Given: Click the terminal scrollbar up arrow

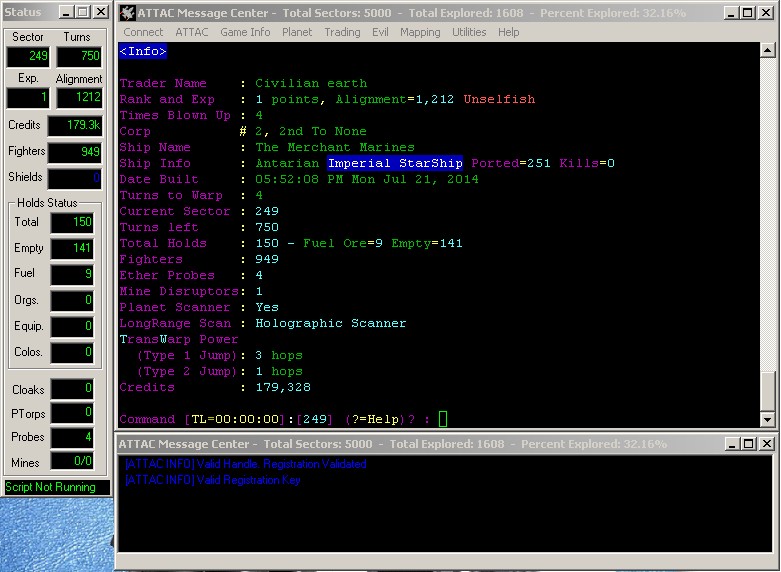Looking at the screenshot, I should 767,50.
